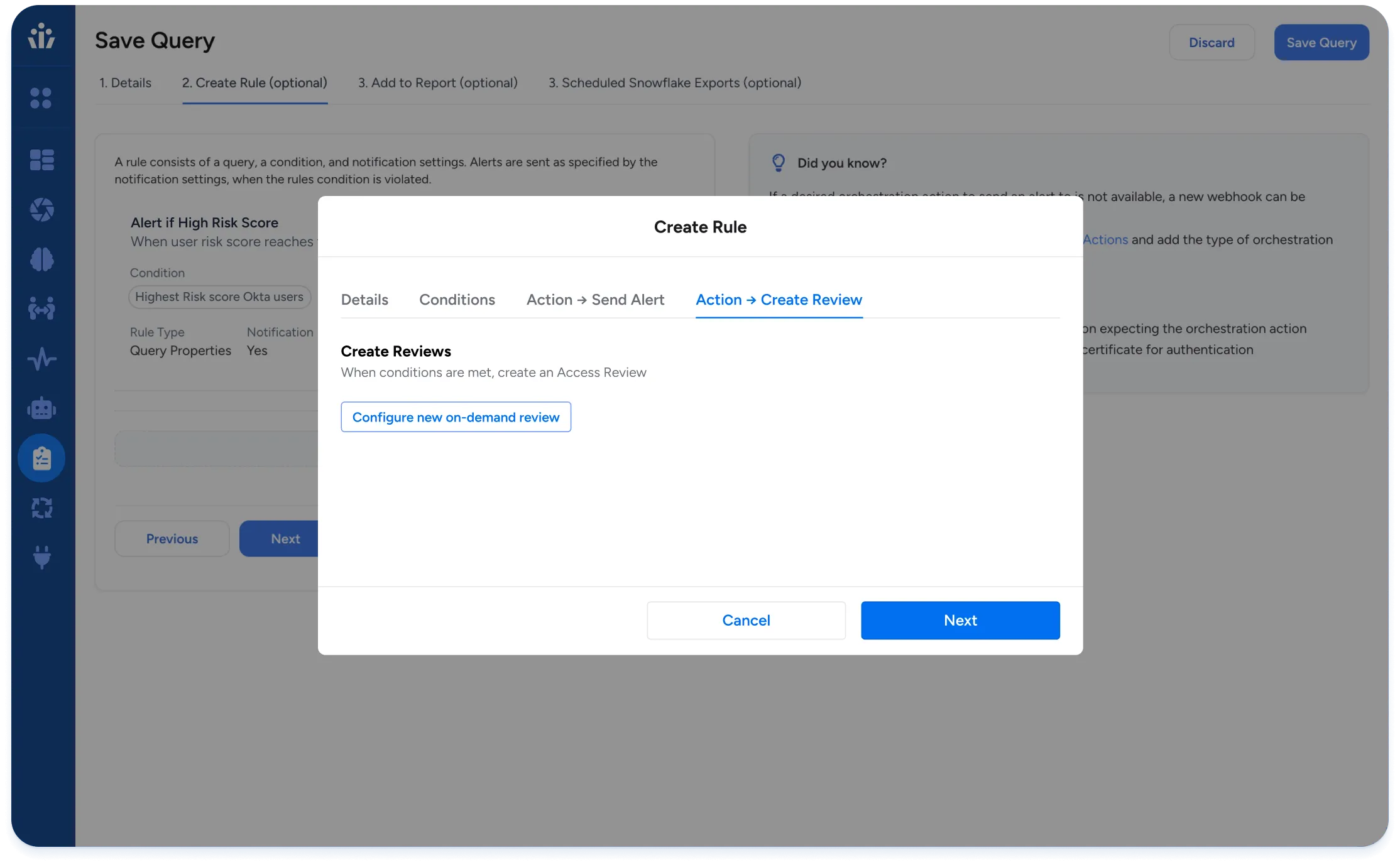
Task: Switch to the Conditions tab in dialog
Action: click(x=457, y=300)
